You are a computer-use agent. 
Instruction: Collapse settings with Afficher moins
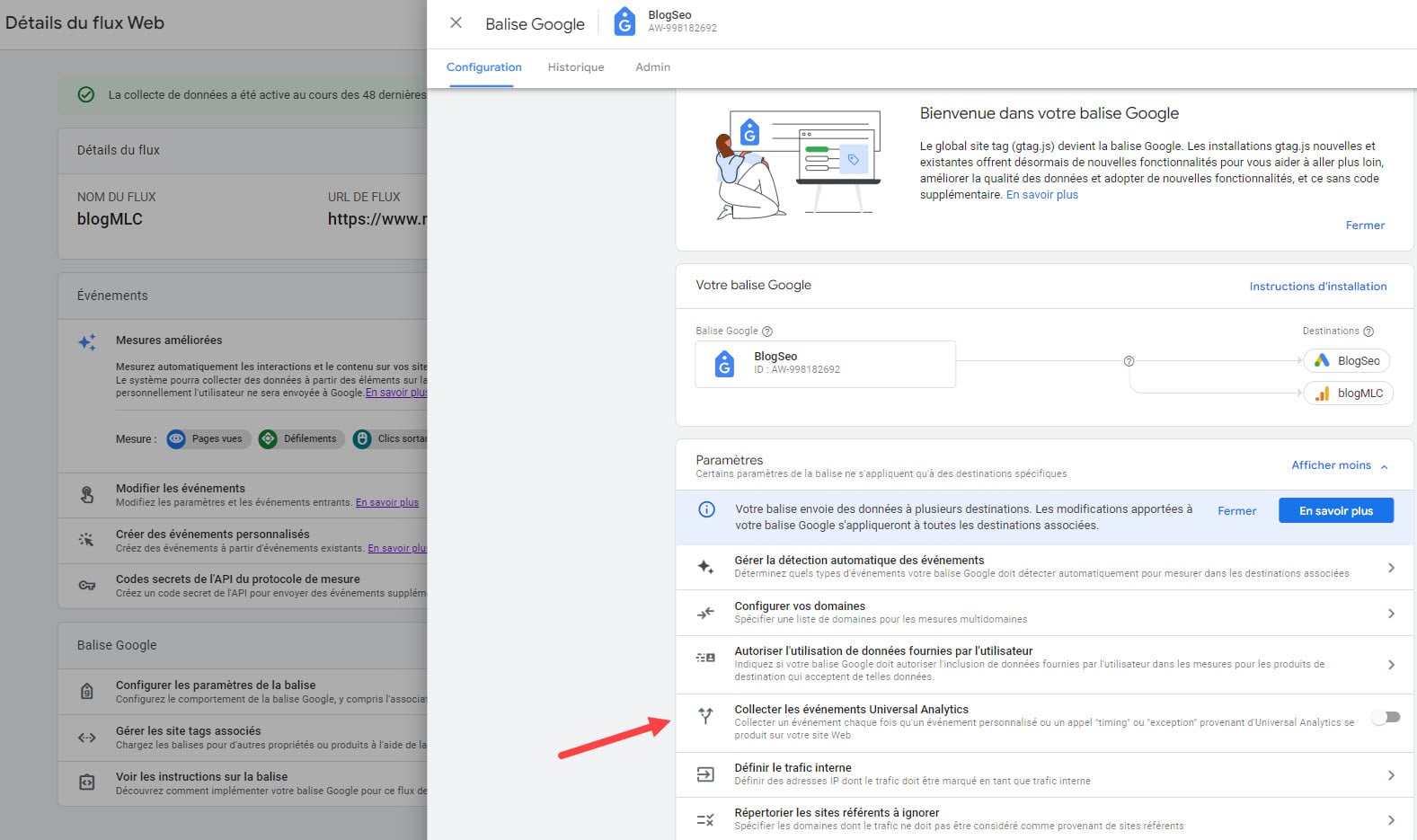tap(1340, 465)
